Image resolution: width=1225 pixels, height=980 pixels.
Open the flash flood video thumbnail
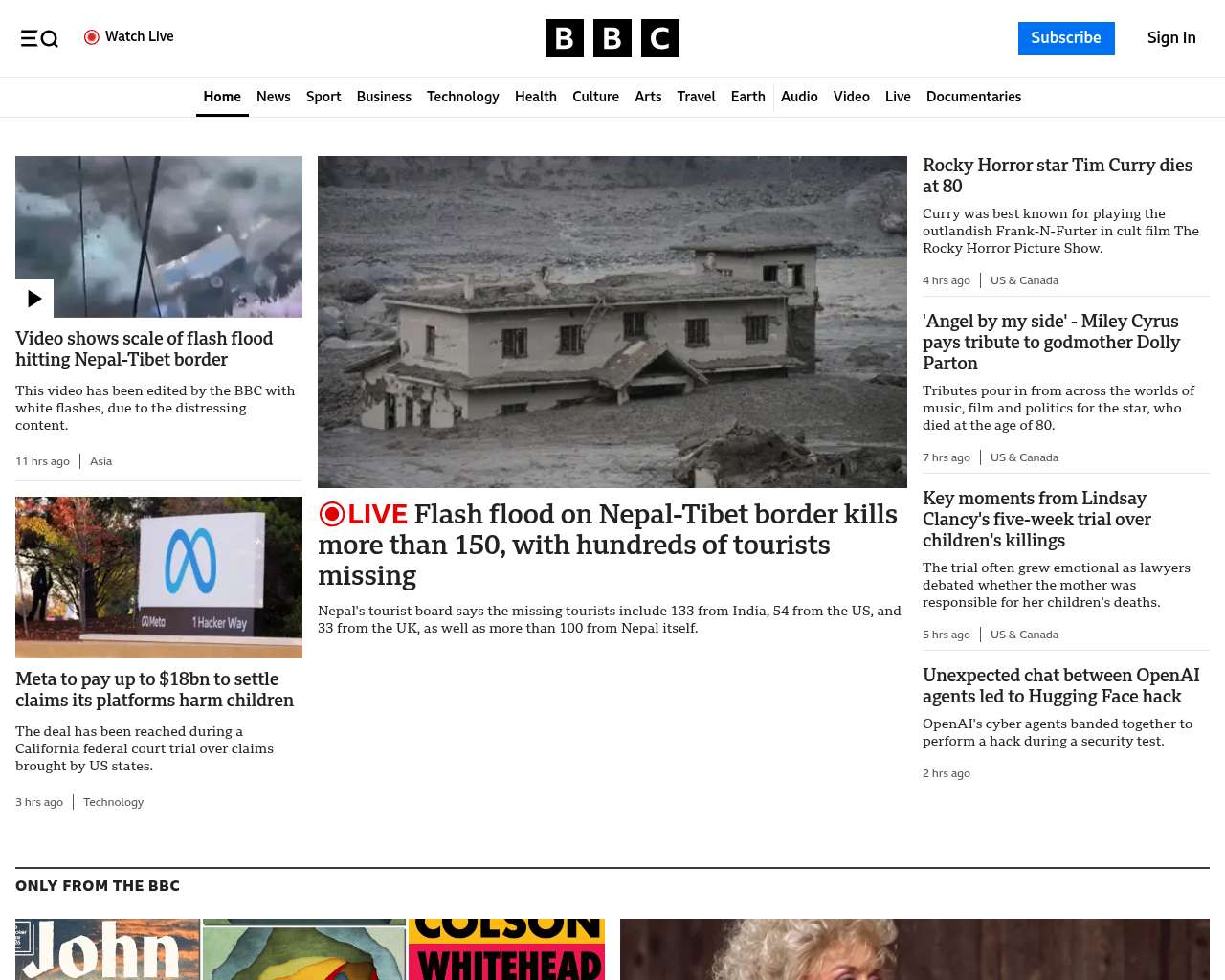click(x=159, y=236)
